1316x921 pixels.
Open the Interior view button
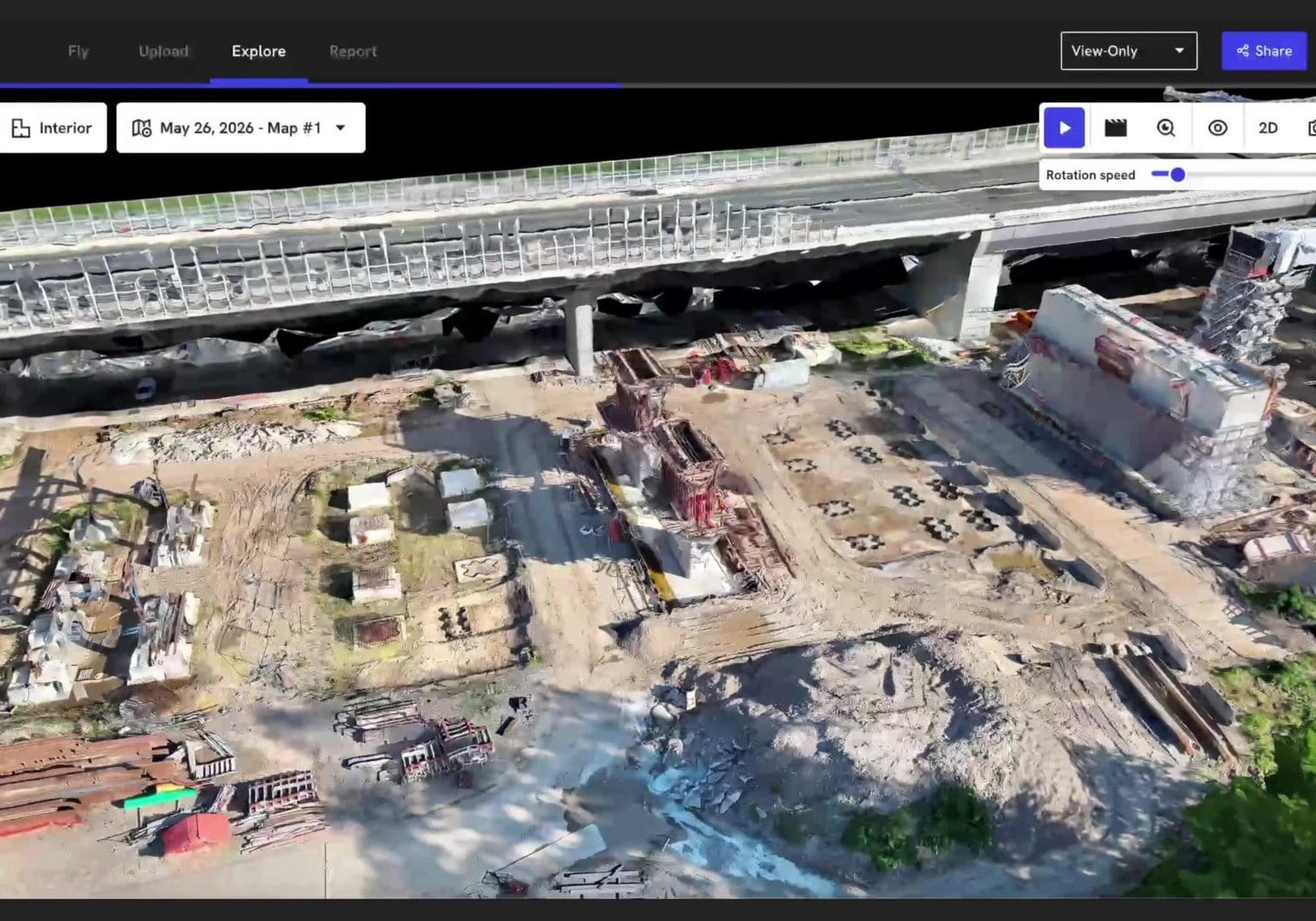(52, 128)
